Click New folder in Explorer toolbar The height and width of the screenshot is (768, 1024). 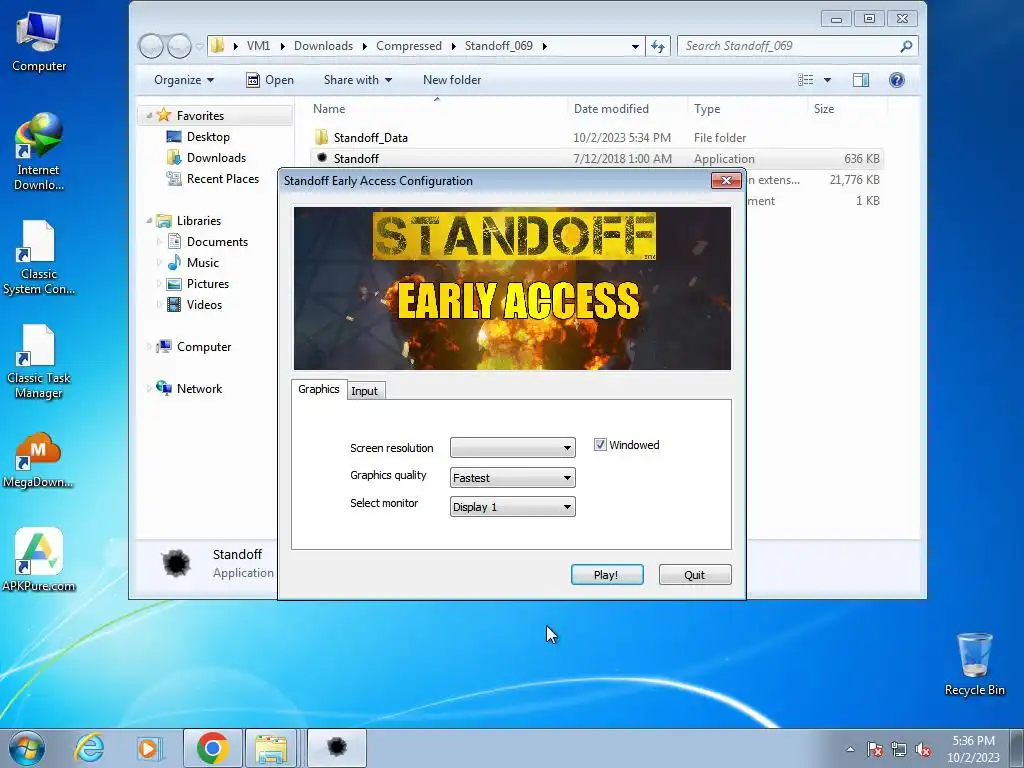point(452,80)
